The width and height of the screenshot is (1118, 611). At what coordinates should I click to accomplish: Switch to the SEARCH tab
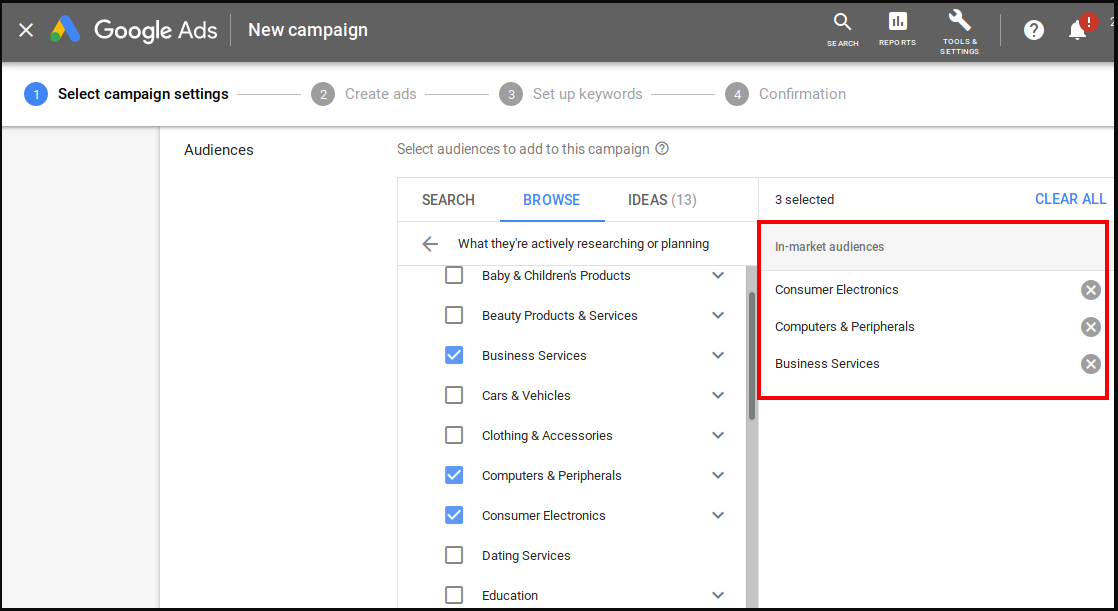tap(449, 199)
